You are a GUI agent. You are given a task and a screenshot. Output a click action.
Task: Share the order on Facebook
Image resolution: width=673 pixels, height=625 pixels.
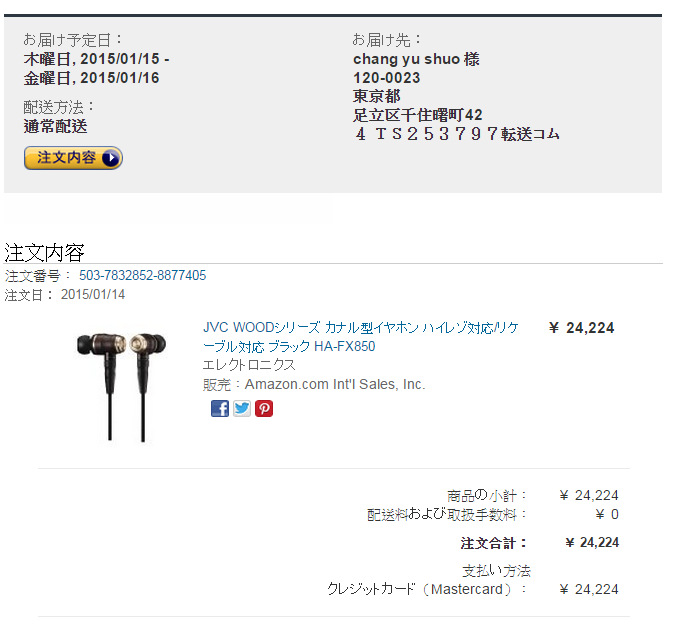tap(220, 408)
